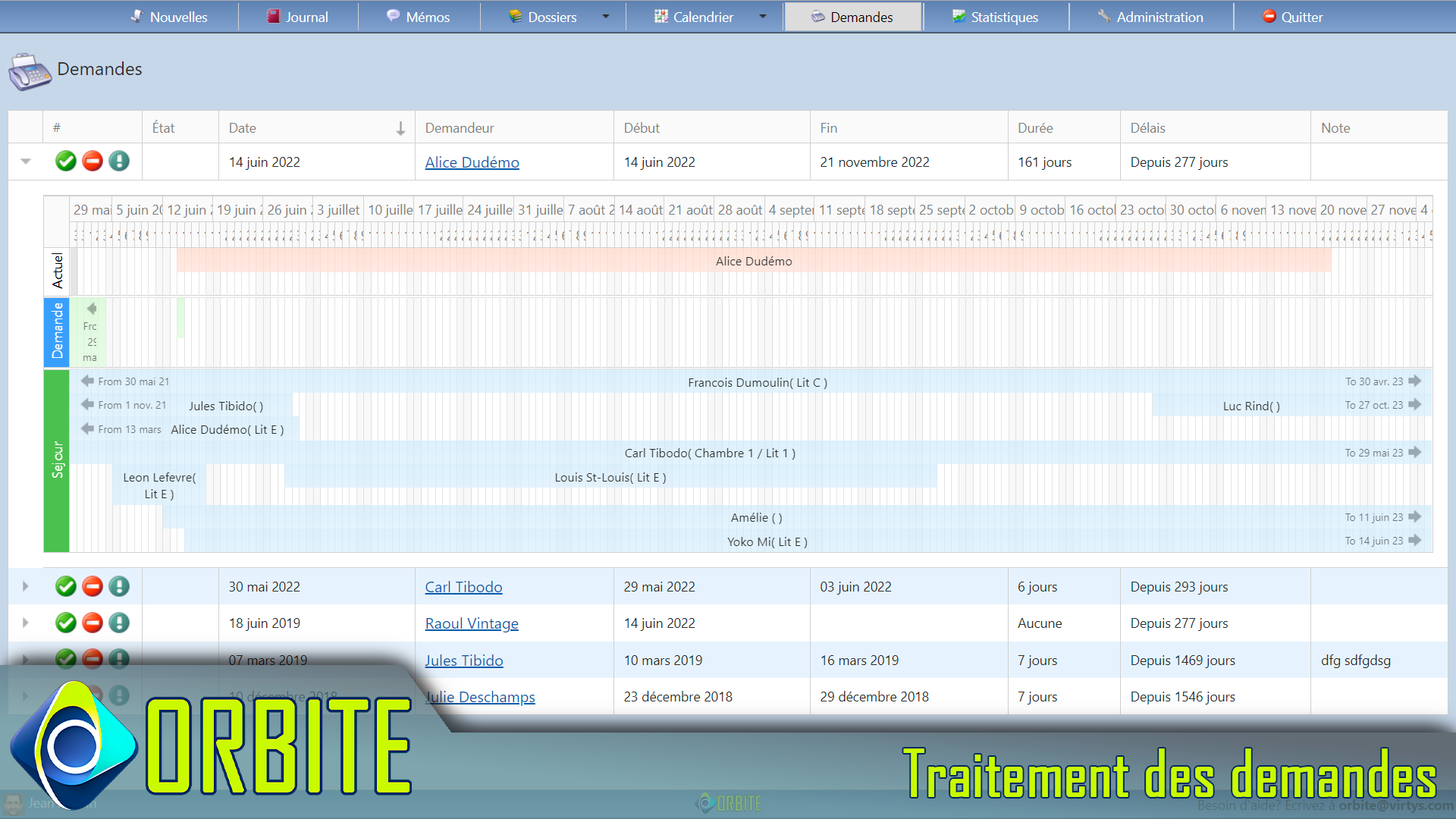Click alert icon on Alice Dudémo row
This screenshot has width=1456, height=819.
pos(119,161)
